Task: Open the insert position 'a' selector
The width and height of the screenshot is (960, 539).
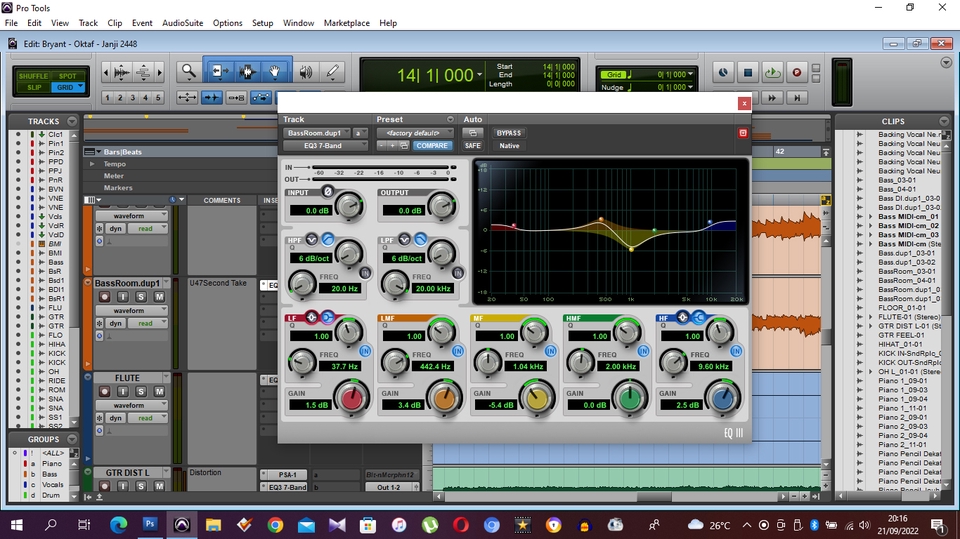Action: pyautogui.click(x=360, y=133)
